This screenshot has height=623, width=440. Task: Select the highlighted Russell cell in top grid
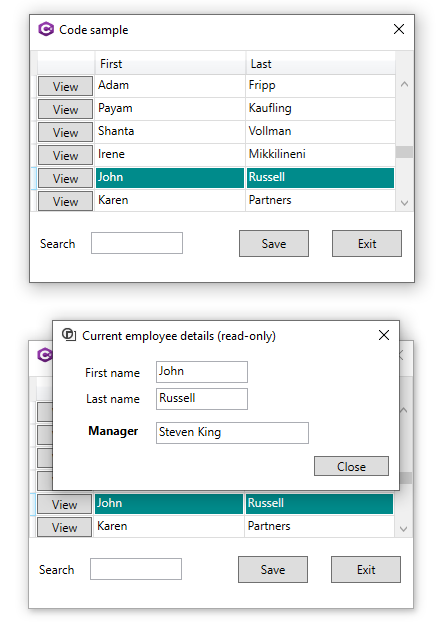(x=320, y=178)
